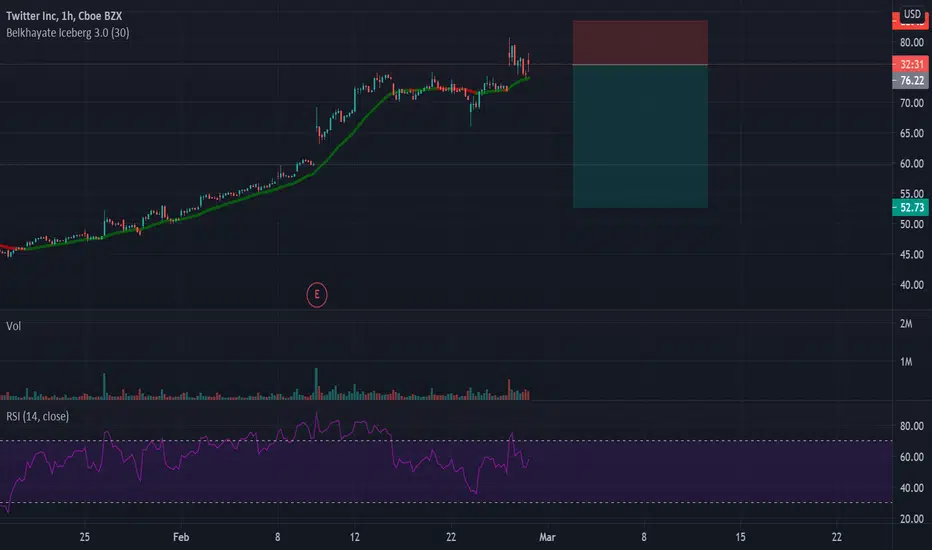Click the 65.00 price axis label
This screenshot has height=550, width=932.
coord(912,133)
